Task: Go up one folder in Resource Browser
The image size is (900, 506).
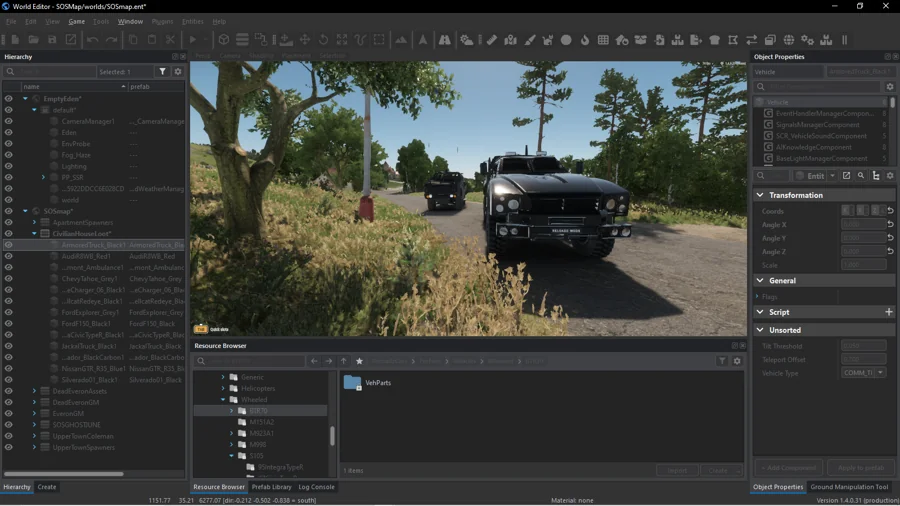Action: (x=343, y=361)
